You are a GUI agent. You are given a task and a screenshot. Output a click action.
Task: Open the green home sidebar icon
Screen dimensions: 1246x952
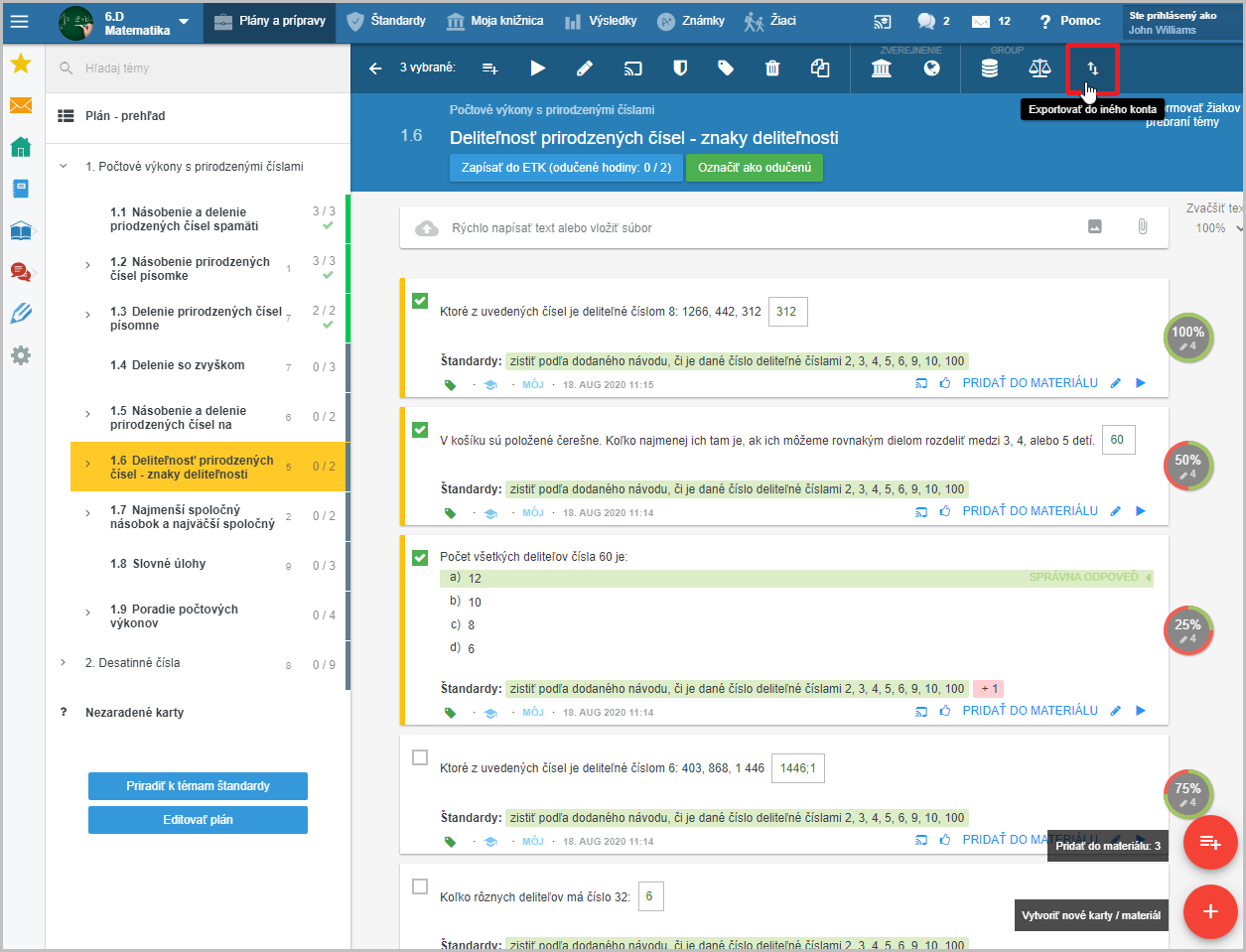point(21,147)
